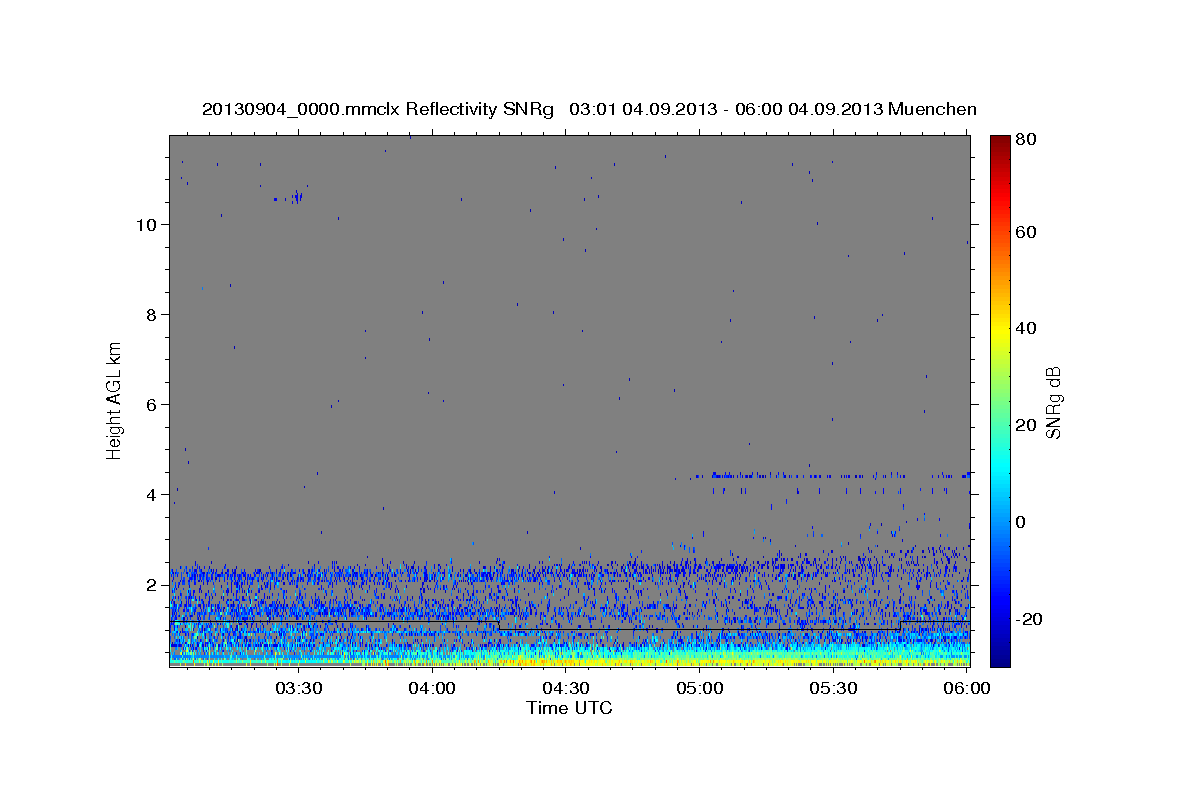The width and height of the screenshot is (1200, 800).
Task: Click the 06:00 time tick label
Action: tap(967, 689)
